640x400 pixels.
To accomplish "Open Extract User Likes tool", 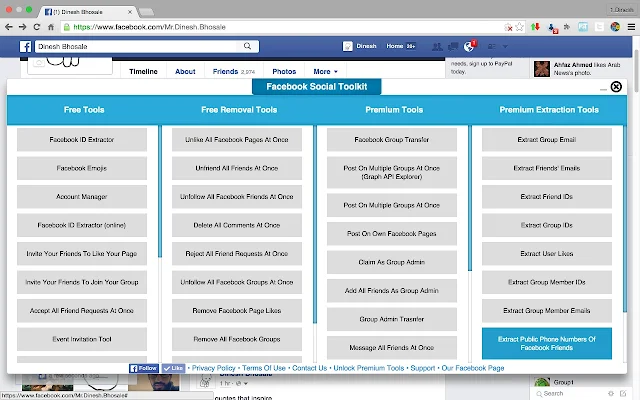I will pyautogui.click(x=547, y=254).
